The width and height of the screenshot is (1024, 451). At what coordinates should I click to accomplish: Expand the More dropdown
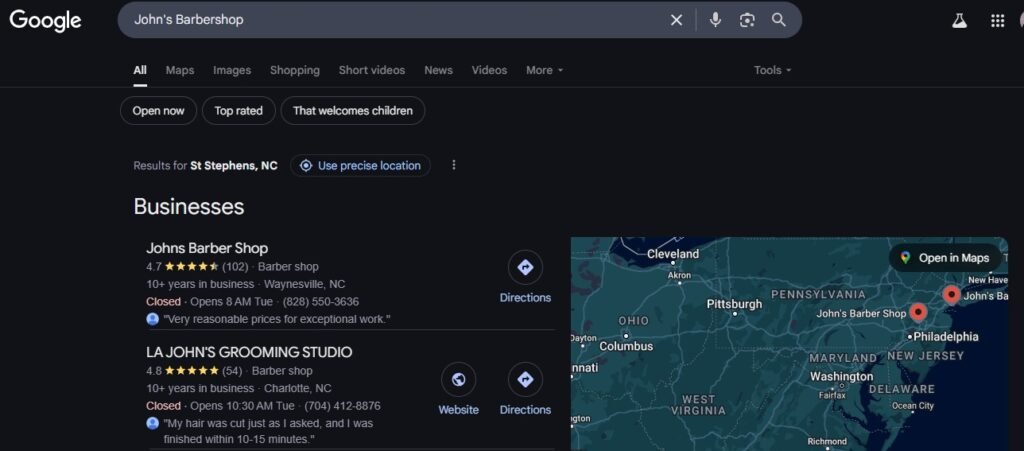[544, 70]
